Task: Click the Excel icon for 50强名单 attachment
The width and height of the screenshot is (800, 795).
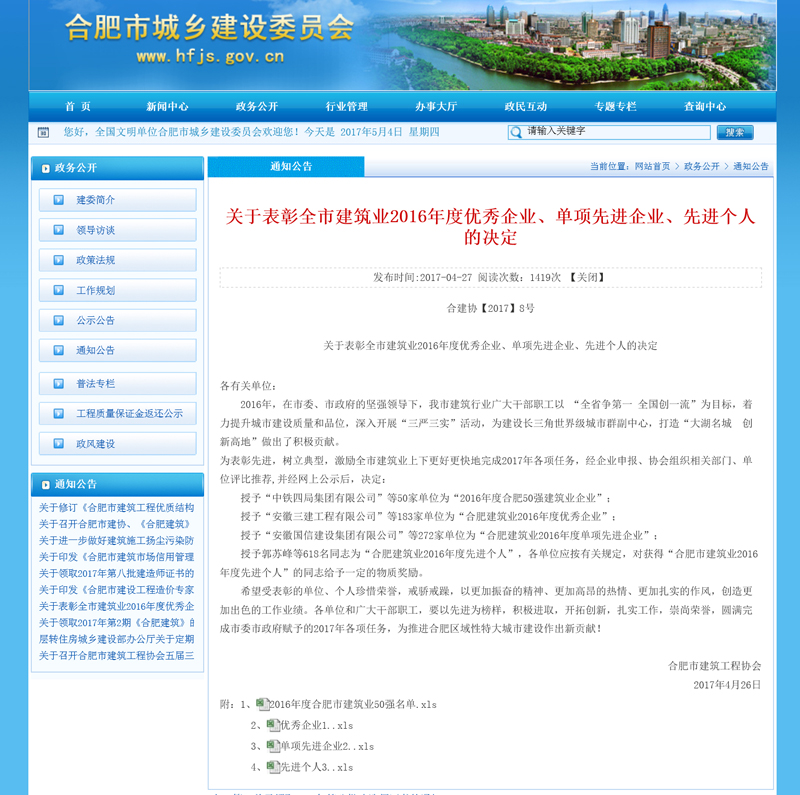Action: pyautogui.click(x=262, y=704)
